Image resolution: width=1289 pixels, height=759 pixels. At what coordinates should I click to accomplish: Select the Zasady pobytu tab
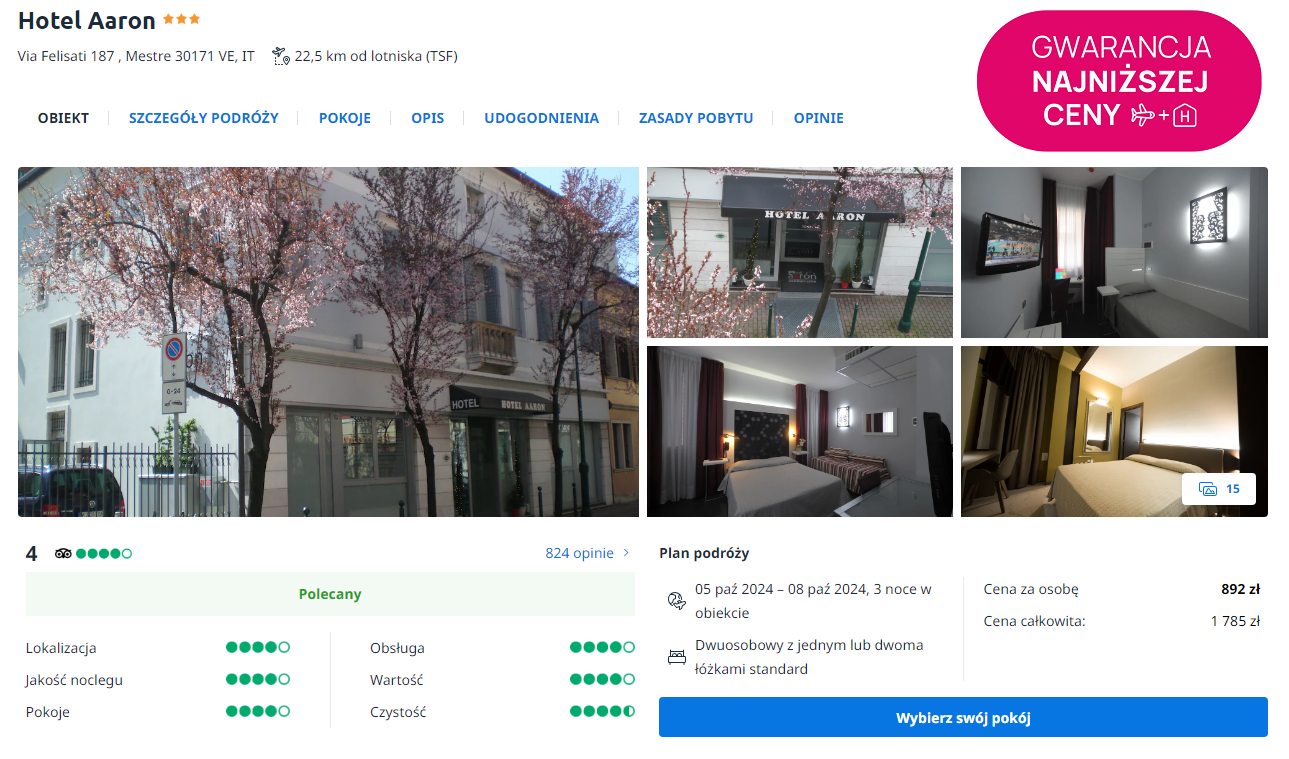coord(695,118)
